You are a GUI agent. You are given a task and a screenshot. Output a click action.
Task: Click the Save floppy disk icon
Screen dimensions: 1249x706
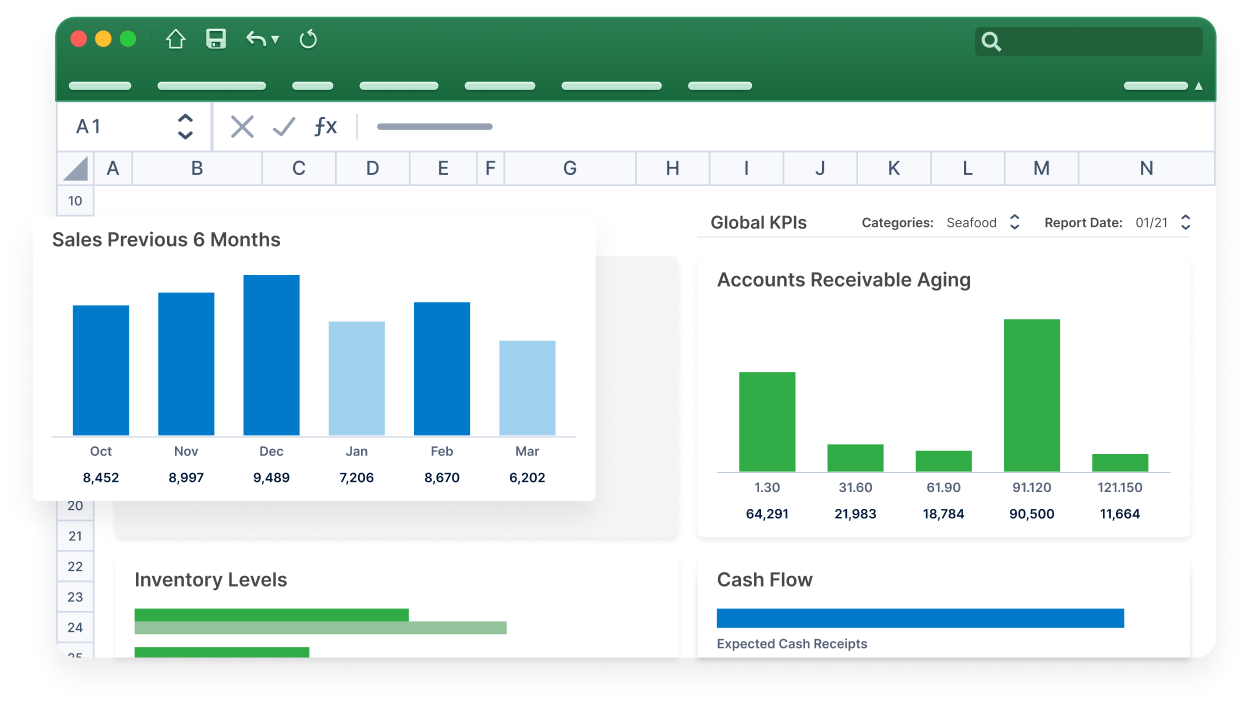215,39
